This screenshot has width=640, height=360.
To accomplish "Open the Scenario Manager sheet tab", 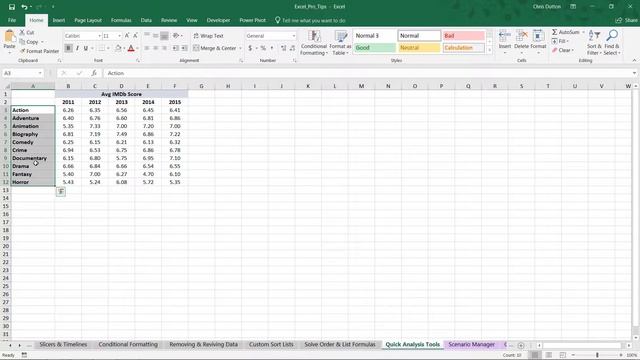I will (x=471, y=344).
